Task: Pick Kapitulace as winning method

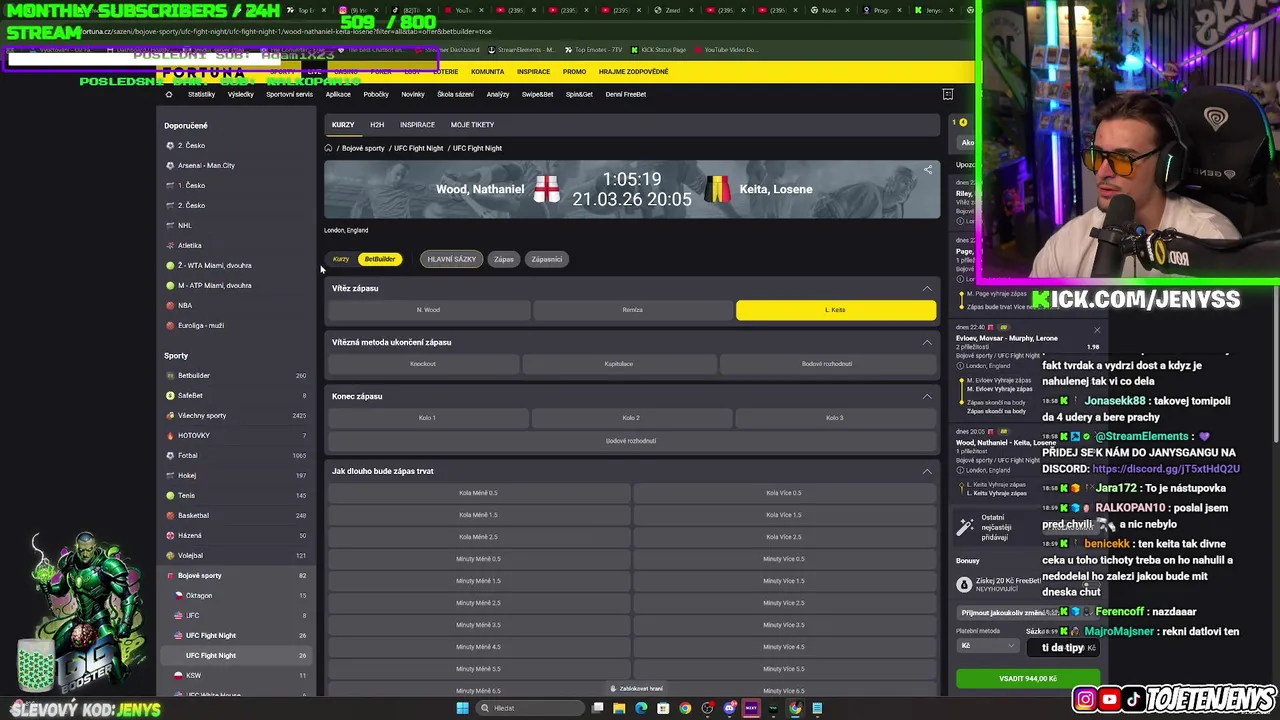Action: coord(619,364)
